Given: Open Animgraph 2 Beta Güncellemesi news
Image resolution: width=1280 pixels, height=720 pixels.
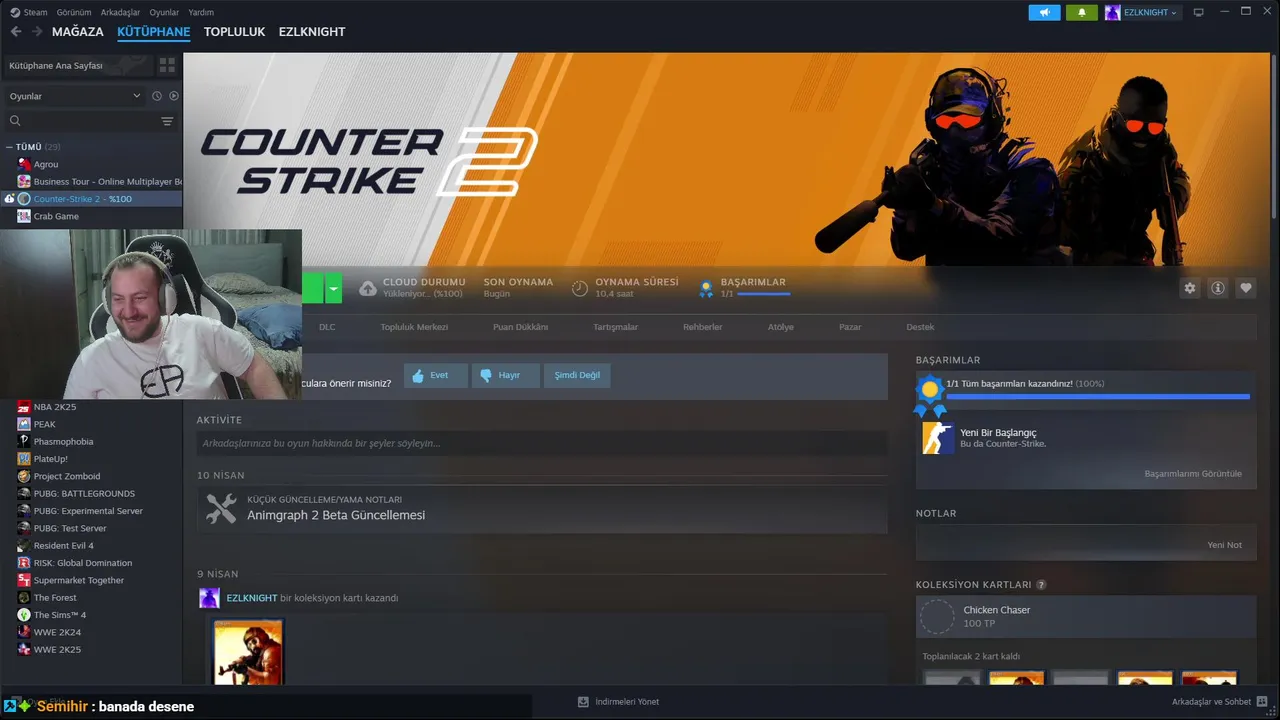Looking at the screenshot, I should pos(336,515).
